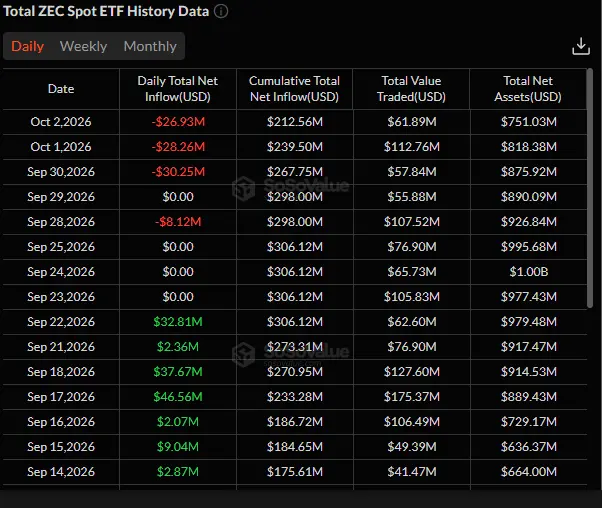Click the Date column header

(61, 89)
